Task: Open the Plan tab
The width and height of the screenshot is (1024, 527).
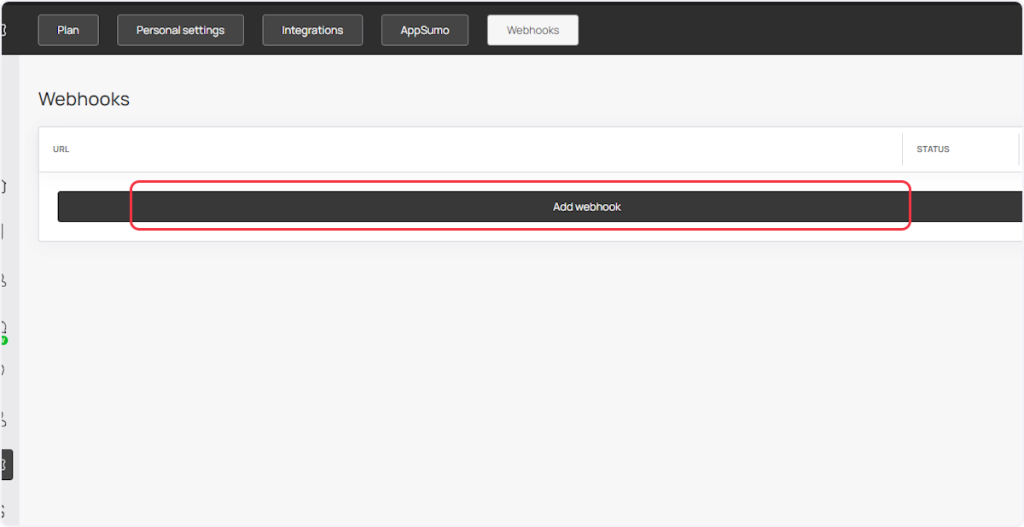Action: click(x=68, y=30)
